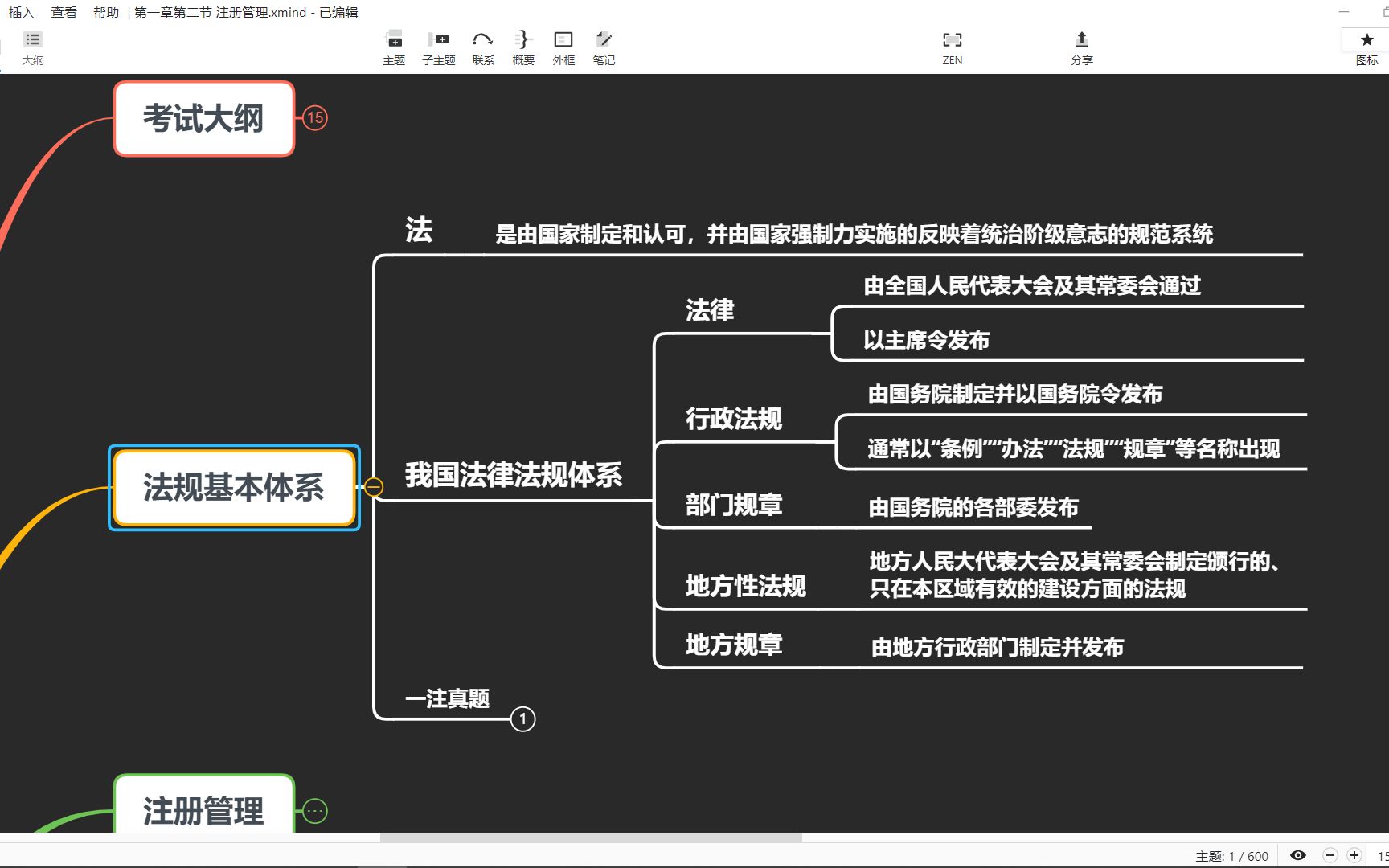
Task: Add a 概要 summary bracket
Action: [x=523, y=47]
